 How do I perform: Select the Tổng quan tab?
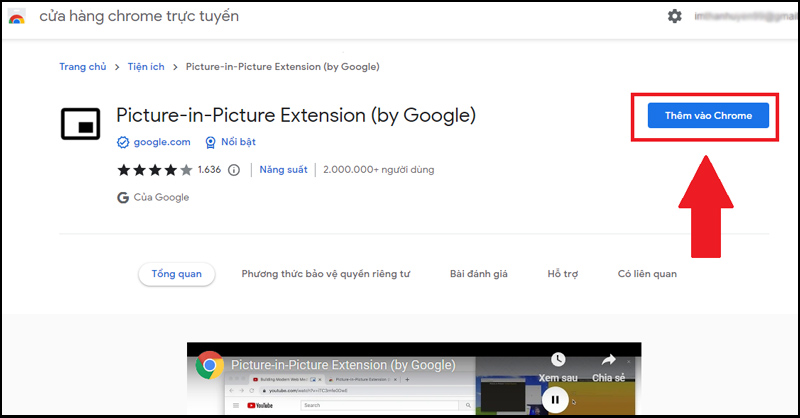pos(177,274)
